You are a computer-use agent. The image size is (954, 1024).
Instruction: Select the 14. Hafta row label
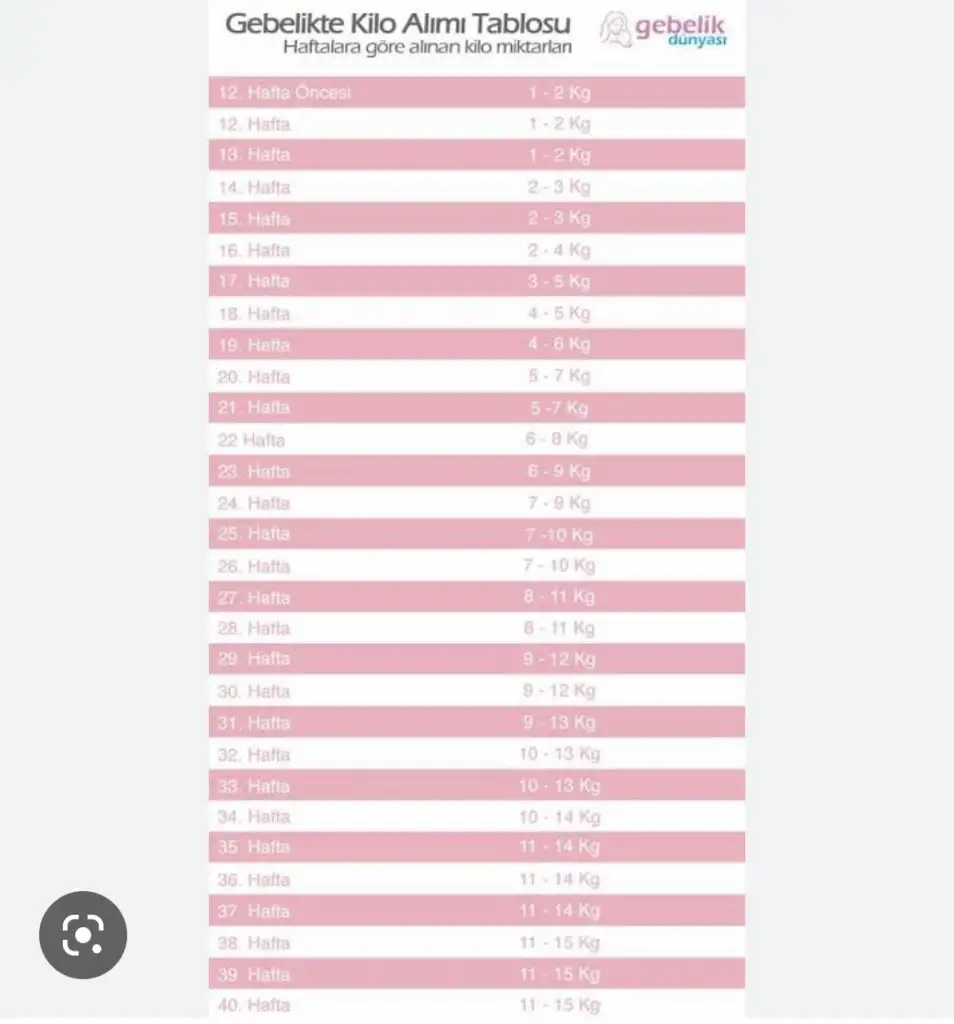(254, 187)
